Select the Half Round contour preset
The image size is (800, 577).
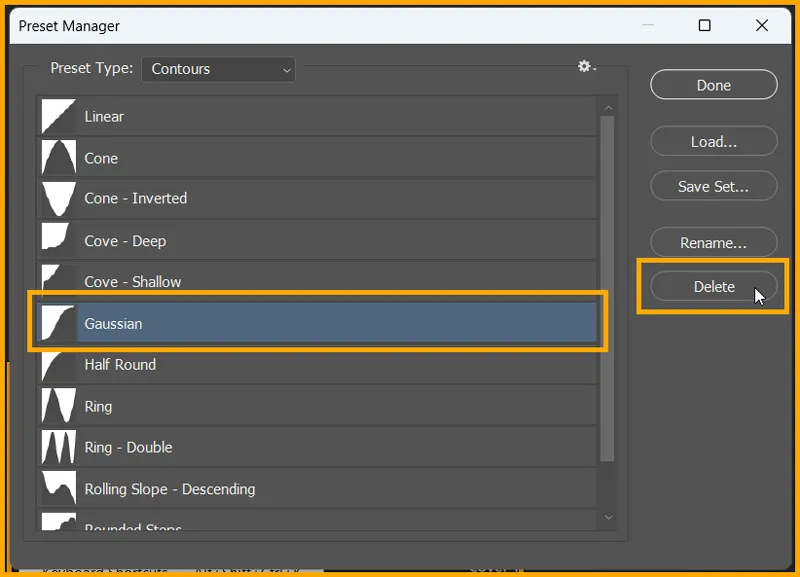[57, 364]
